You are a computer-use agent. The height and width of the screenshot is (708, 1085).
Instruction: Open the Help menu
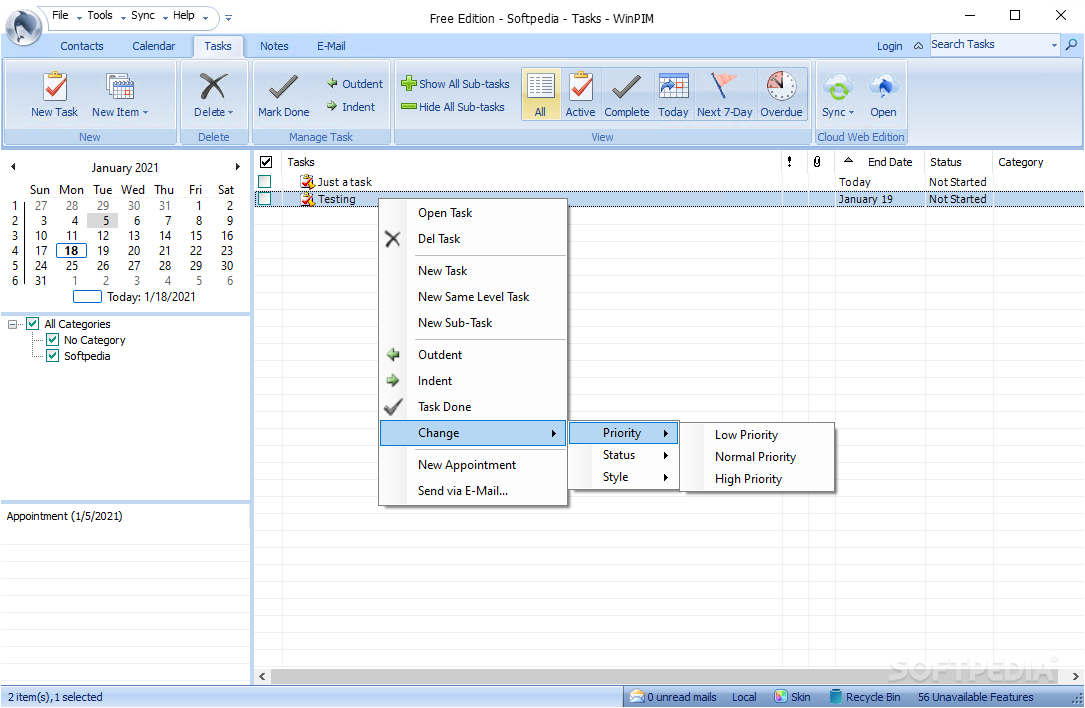(183, 15)
